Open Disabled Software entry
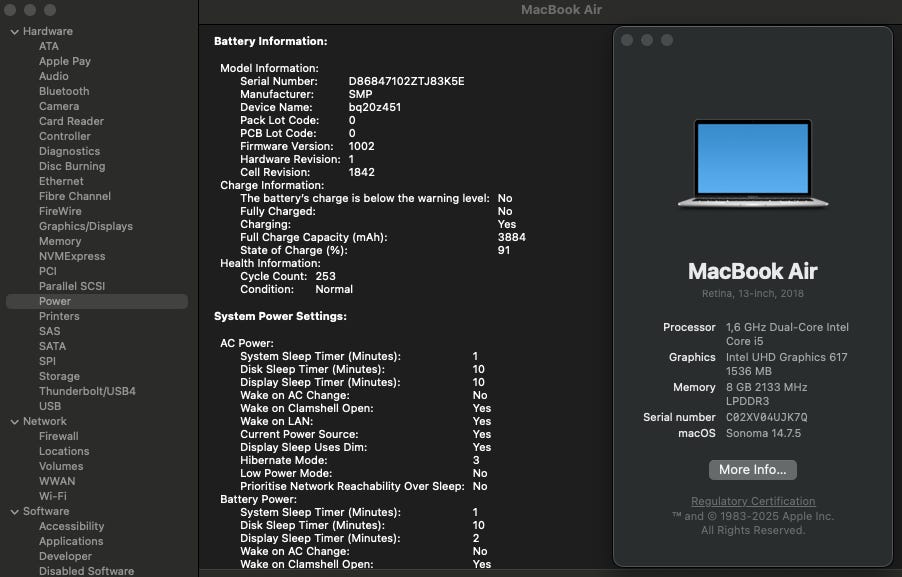902x577 pixels. point(86,571)
